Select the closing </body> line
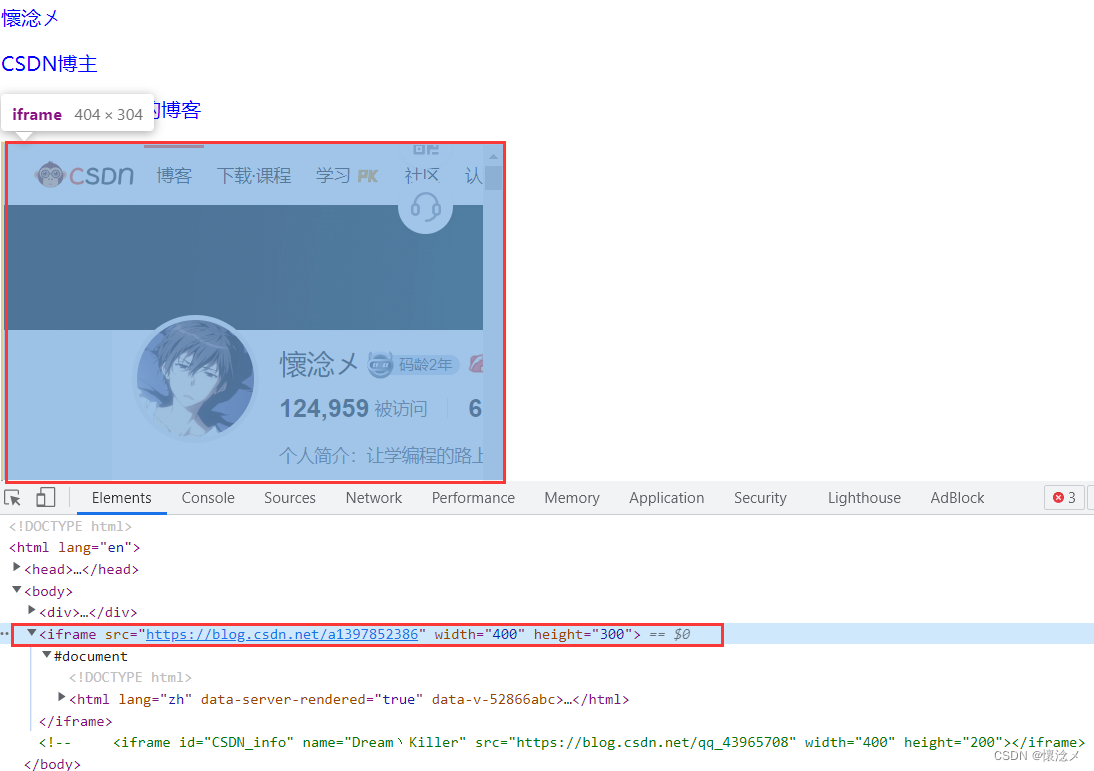Viewport: 1094px width, 771px height. [52, 764]
